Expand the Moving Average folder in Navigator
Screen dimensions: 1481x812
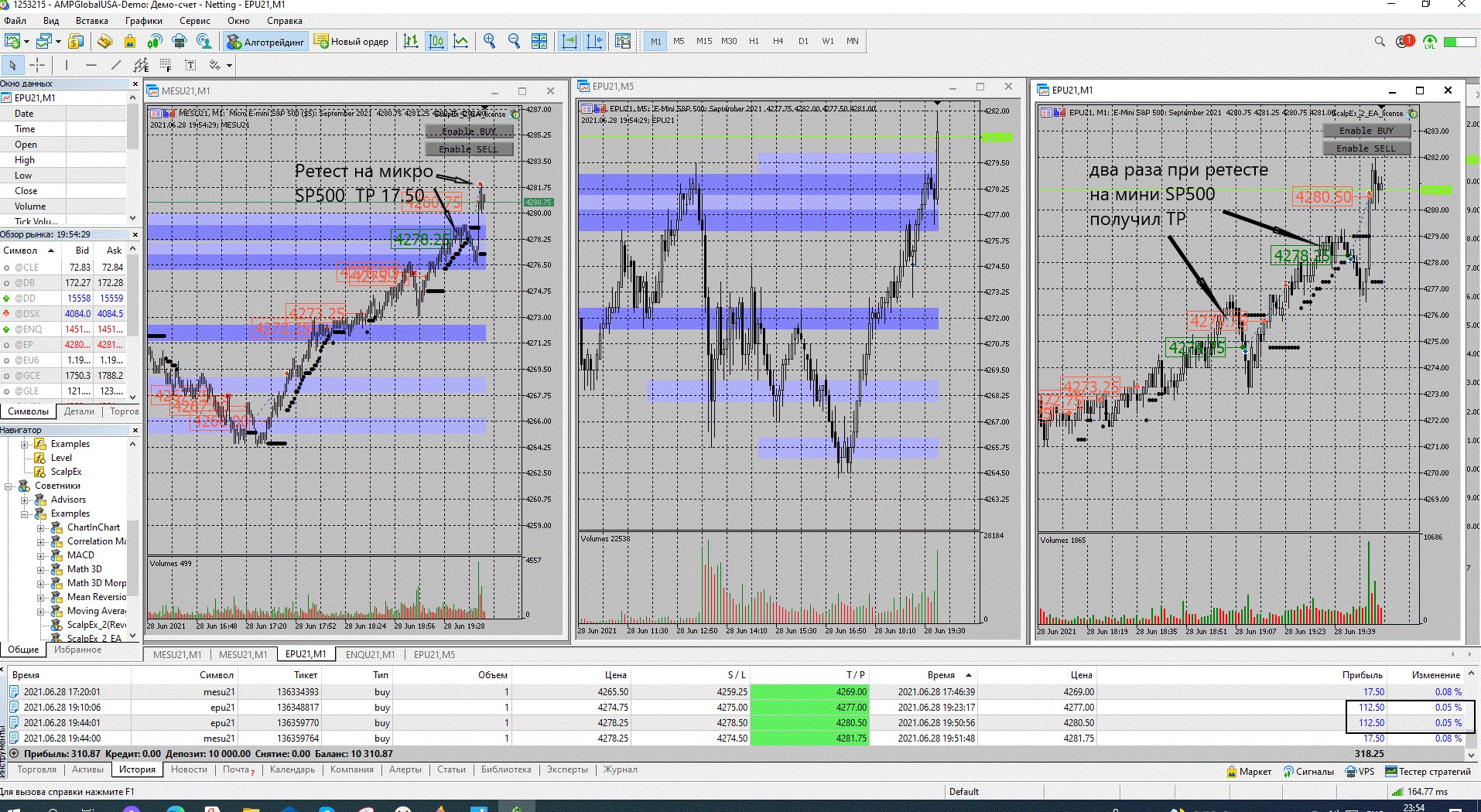pyautogui.click(x=40, y=612)
